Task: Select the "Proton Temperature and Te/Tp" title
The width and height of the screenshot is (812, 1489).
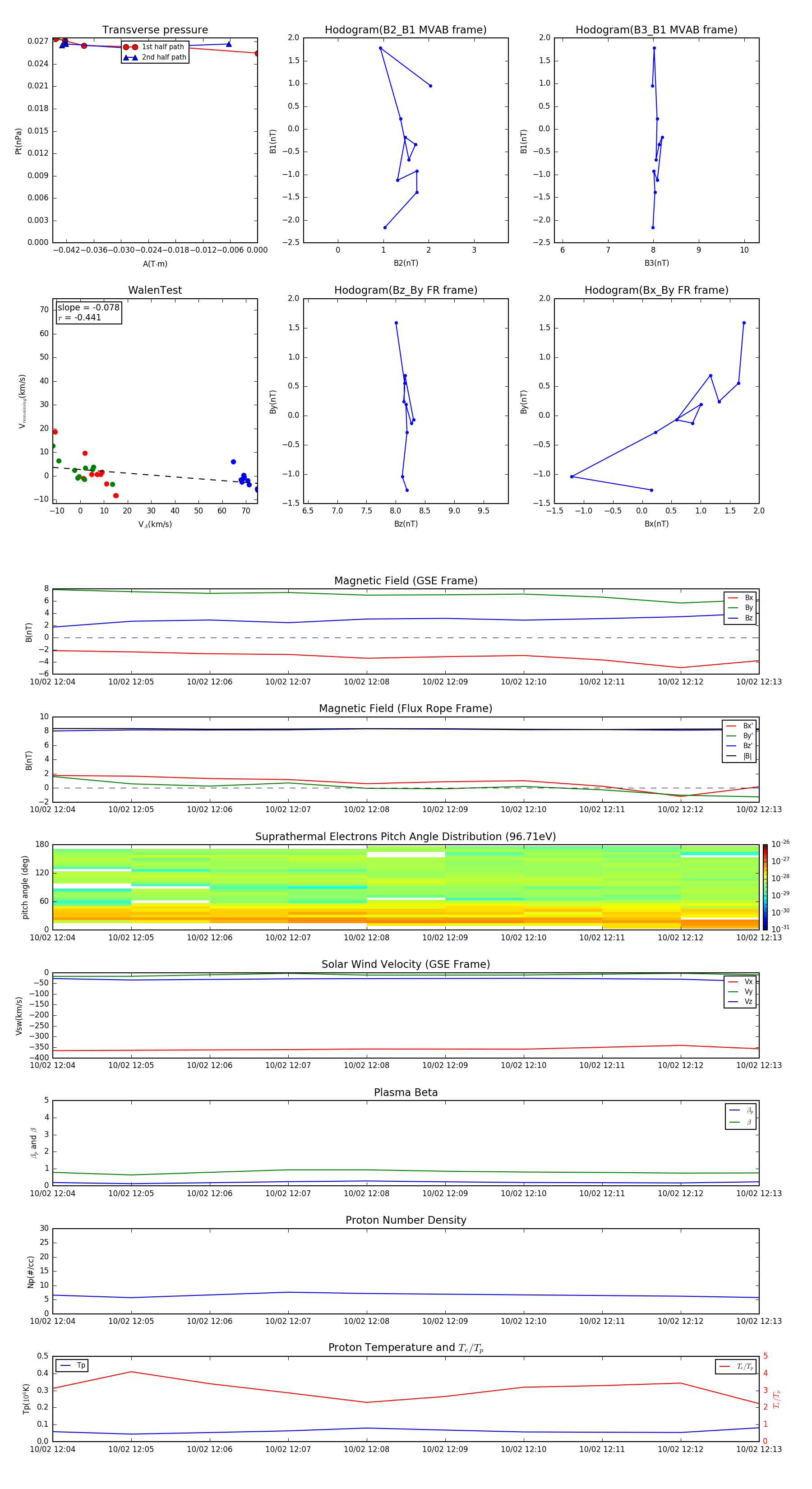Action: (406, 1348)
